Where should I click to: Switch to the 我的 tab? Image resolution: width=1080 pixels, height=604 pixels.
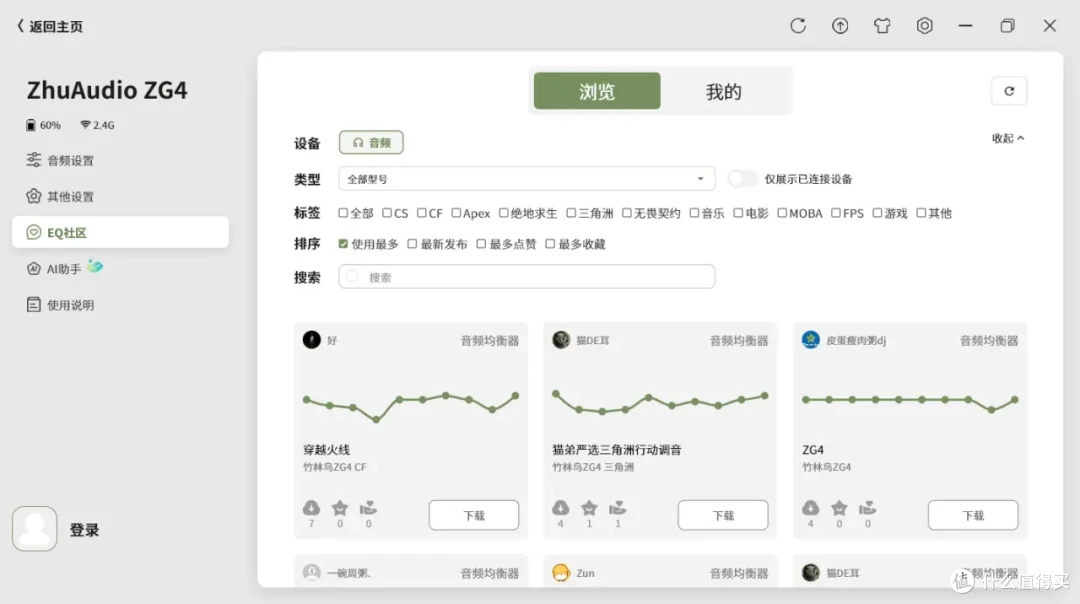point(723,91)
